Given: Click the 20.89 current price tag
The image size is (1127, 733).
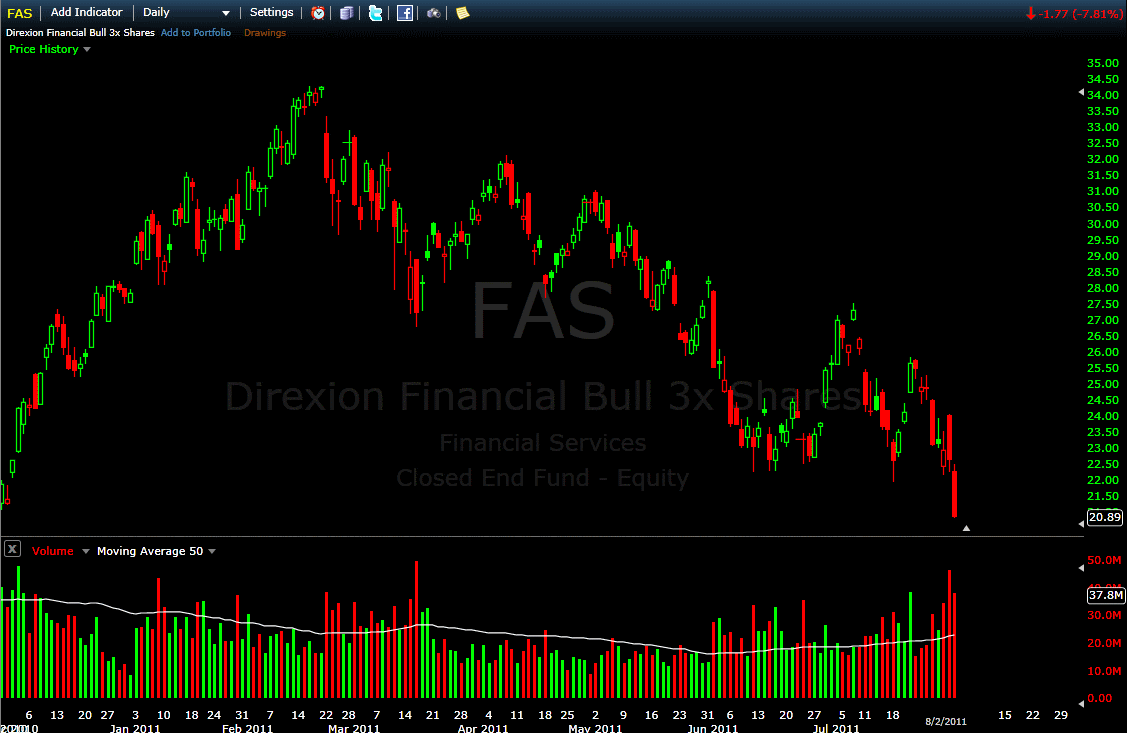Looking at the screenshot, I should coord(1105,517).
